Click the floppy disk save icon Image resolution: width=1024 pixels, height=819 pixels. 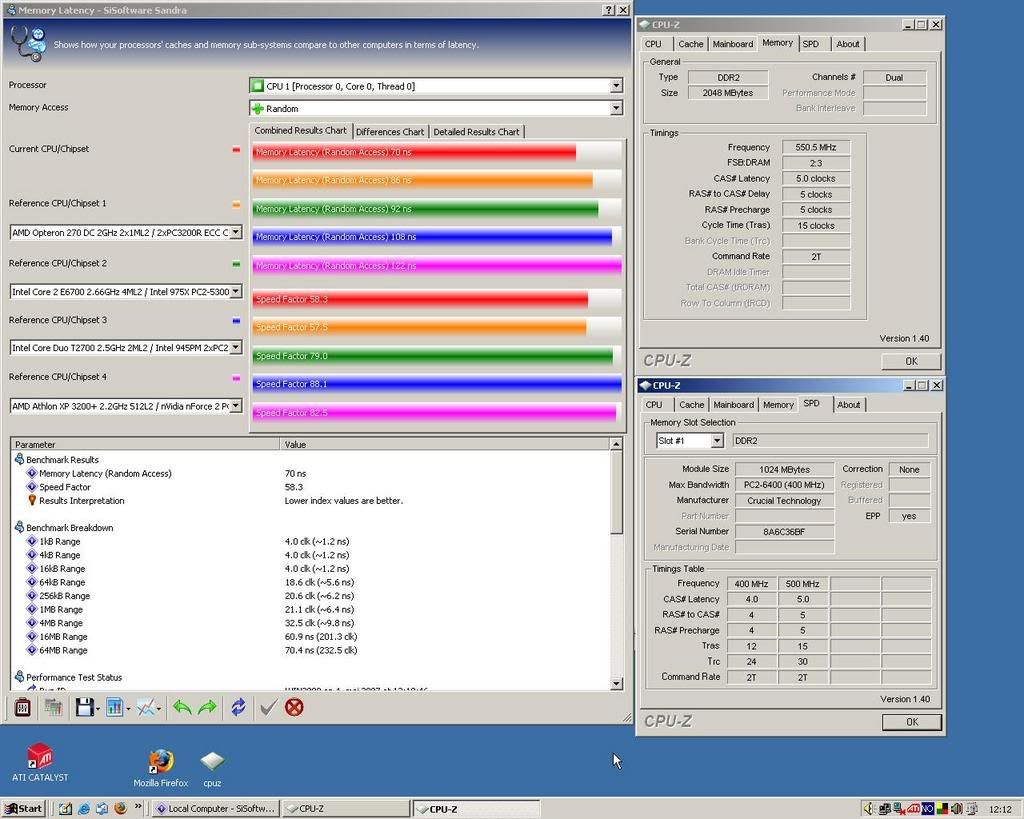point(84,707)
